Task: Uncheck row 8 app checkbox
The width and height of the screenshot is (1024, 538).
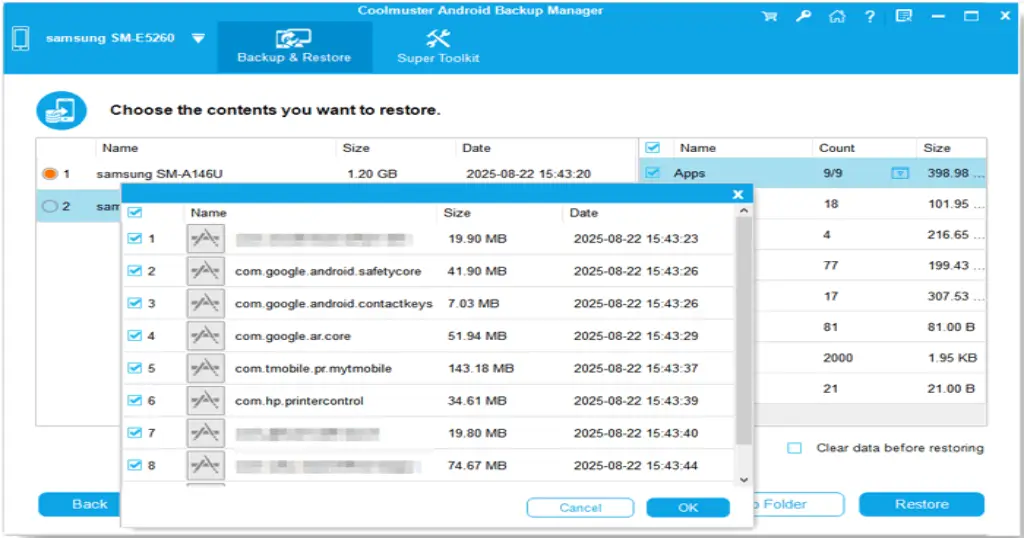Action: 135,465
